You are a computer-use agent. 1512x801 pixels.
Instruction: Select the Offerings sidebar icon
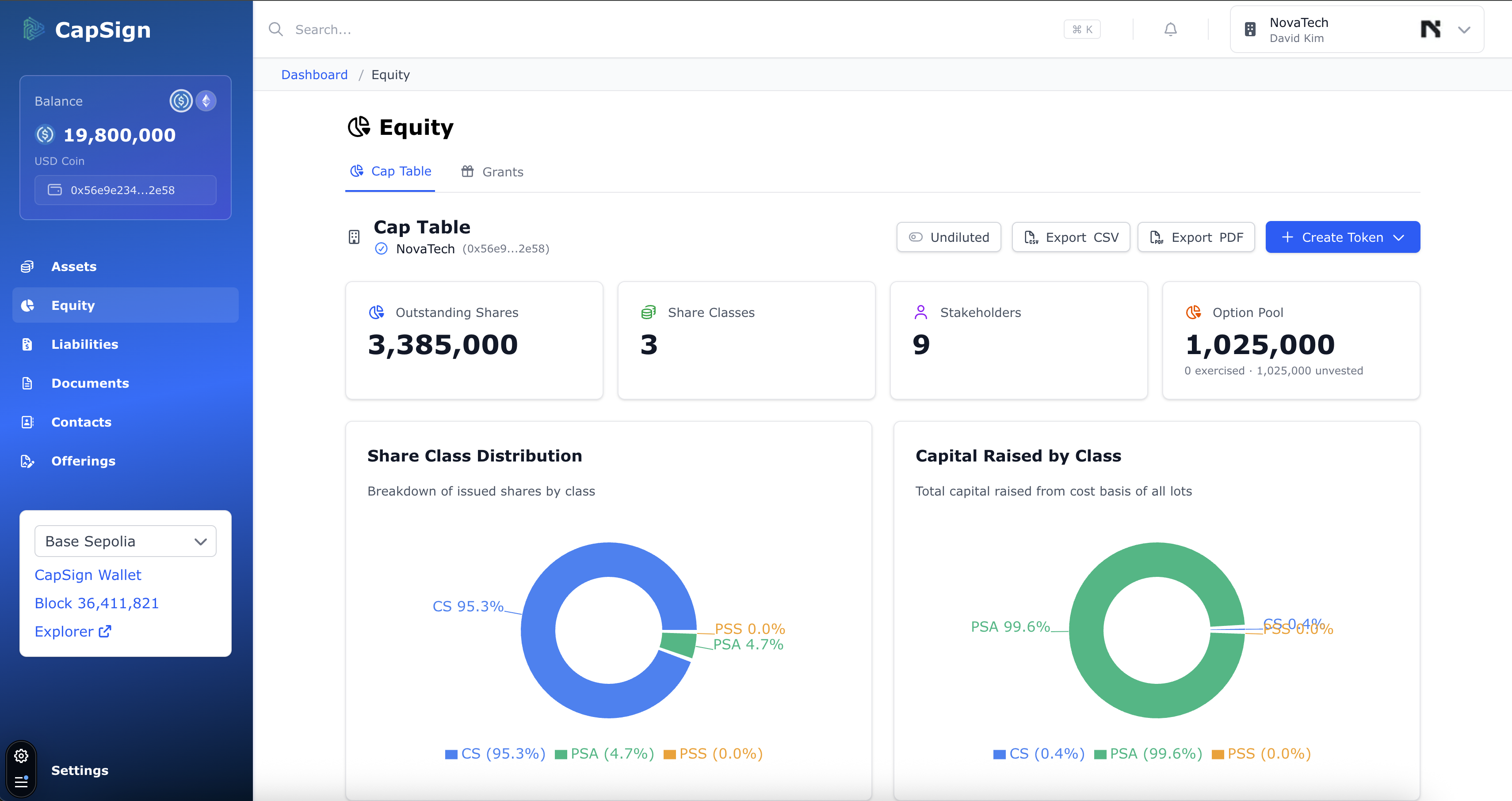[27, 461]
